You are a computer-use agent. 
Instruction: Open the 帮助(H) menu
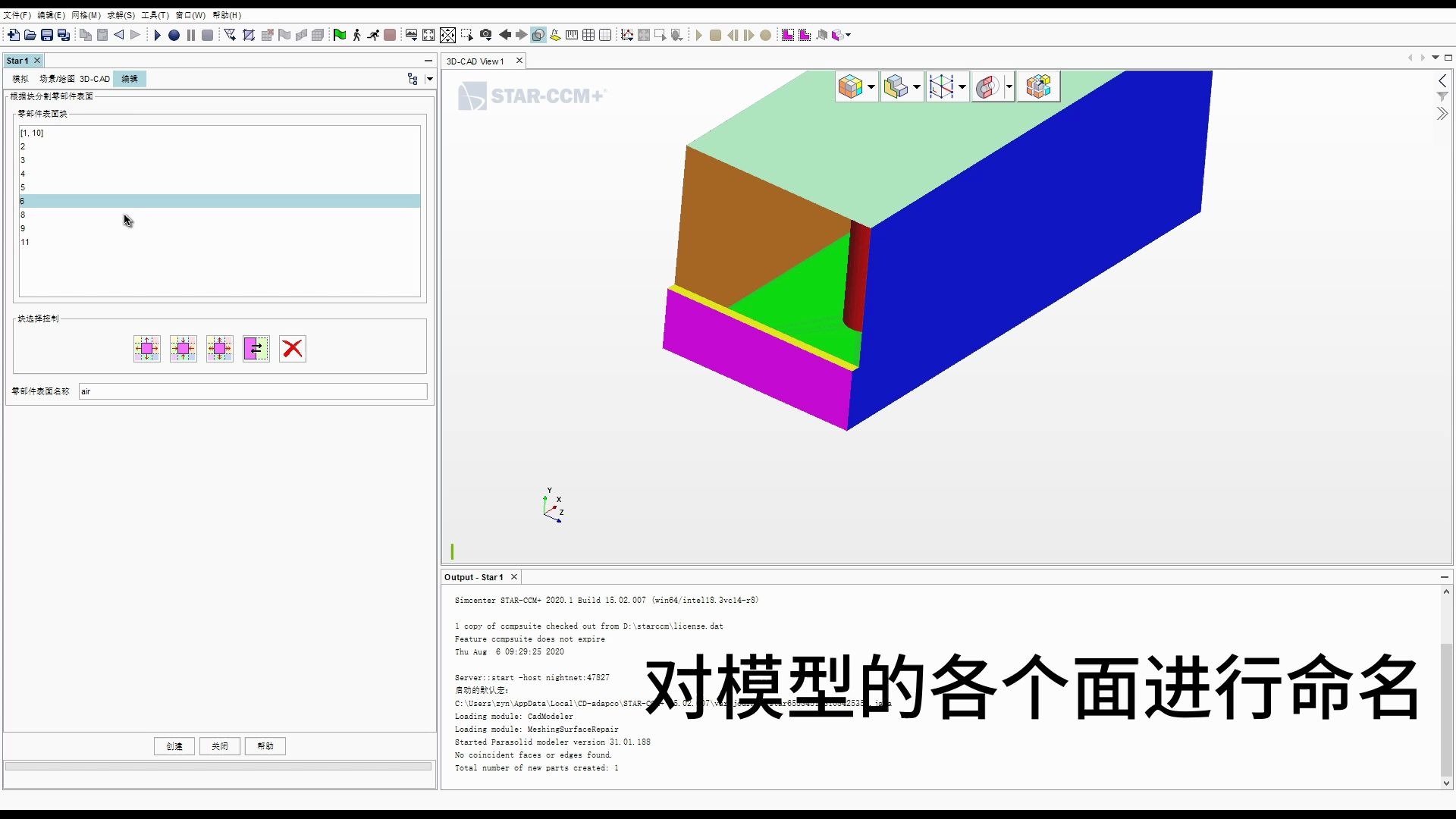(x=227, y=15)
